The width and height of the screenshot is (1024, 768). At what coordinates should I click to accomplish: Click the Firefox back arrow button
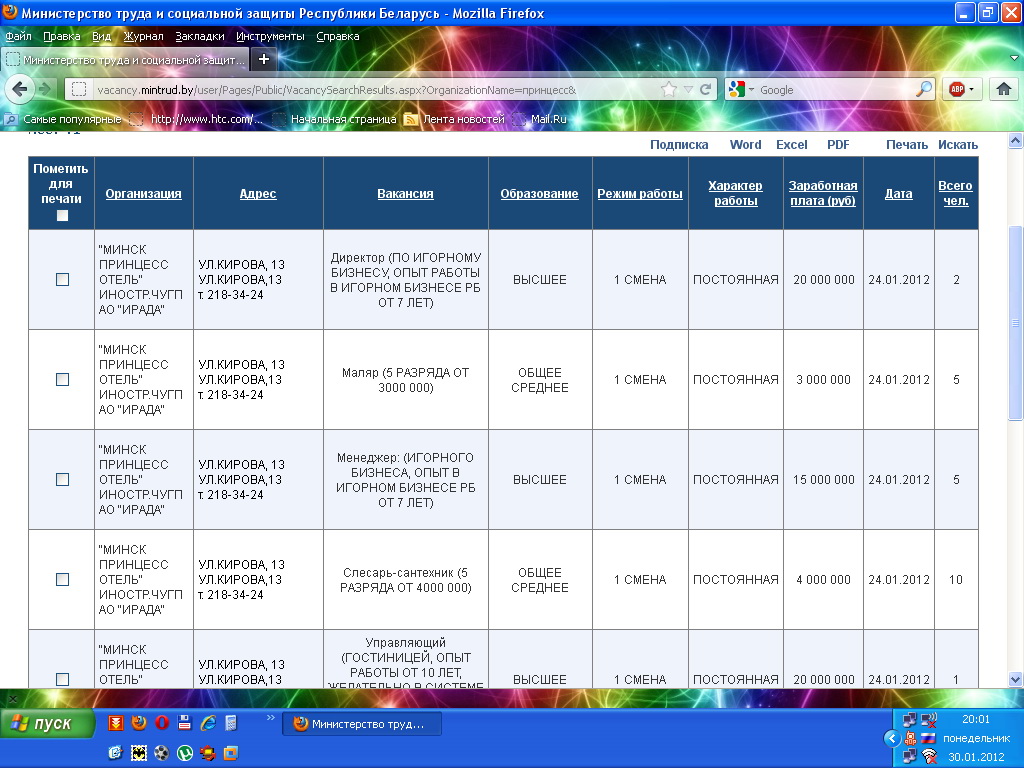(19, 89)
